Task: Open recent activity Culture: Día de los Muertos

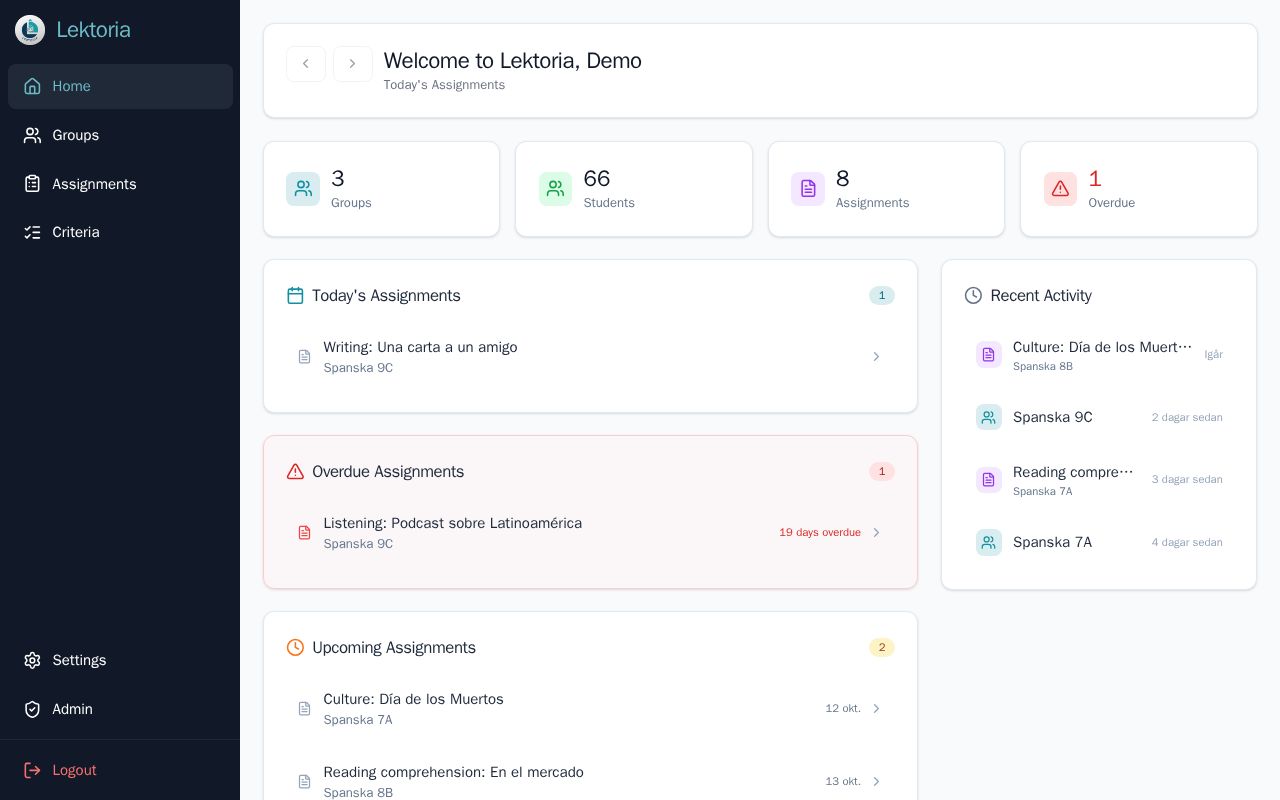Action: [1099, 355]
